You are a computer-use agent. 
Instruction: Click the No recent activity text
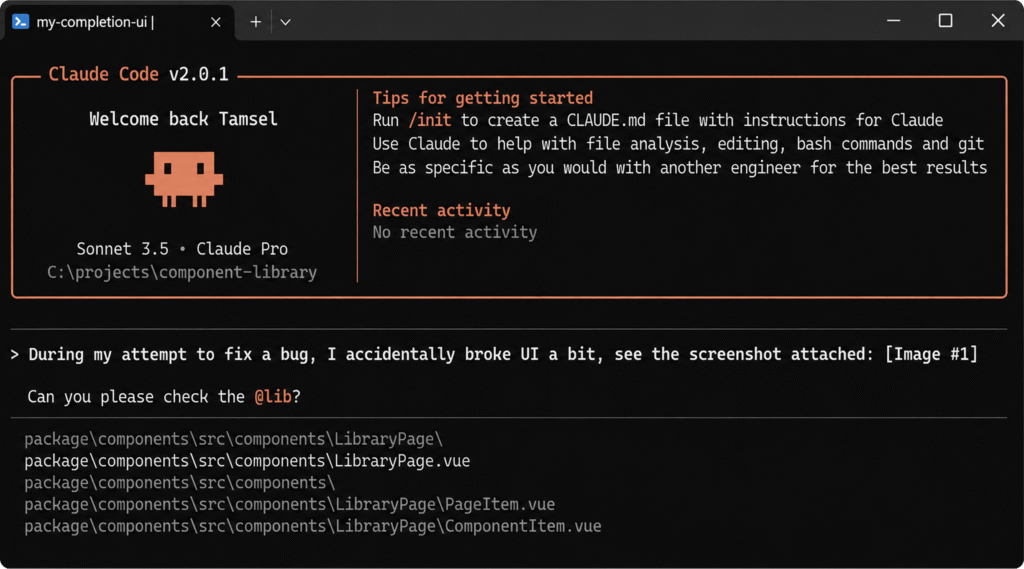[455, 233]
